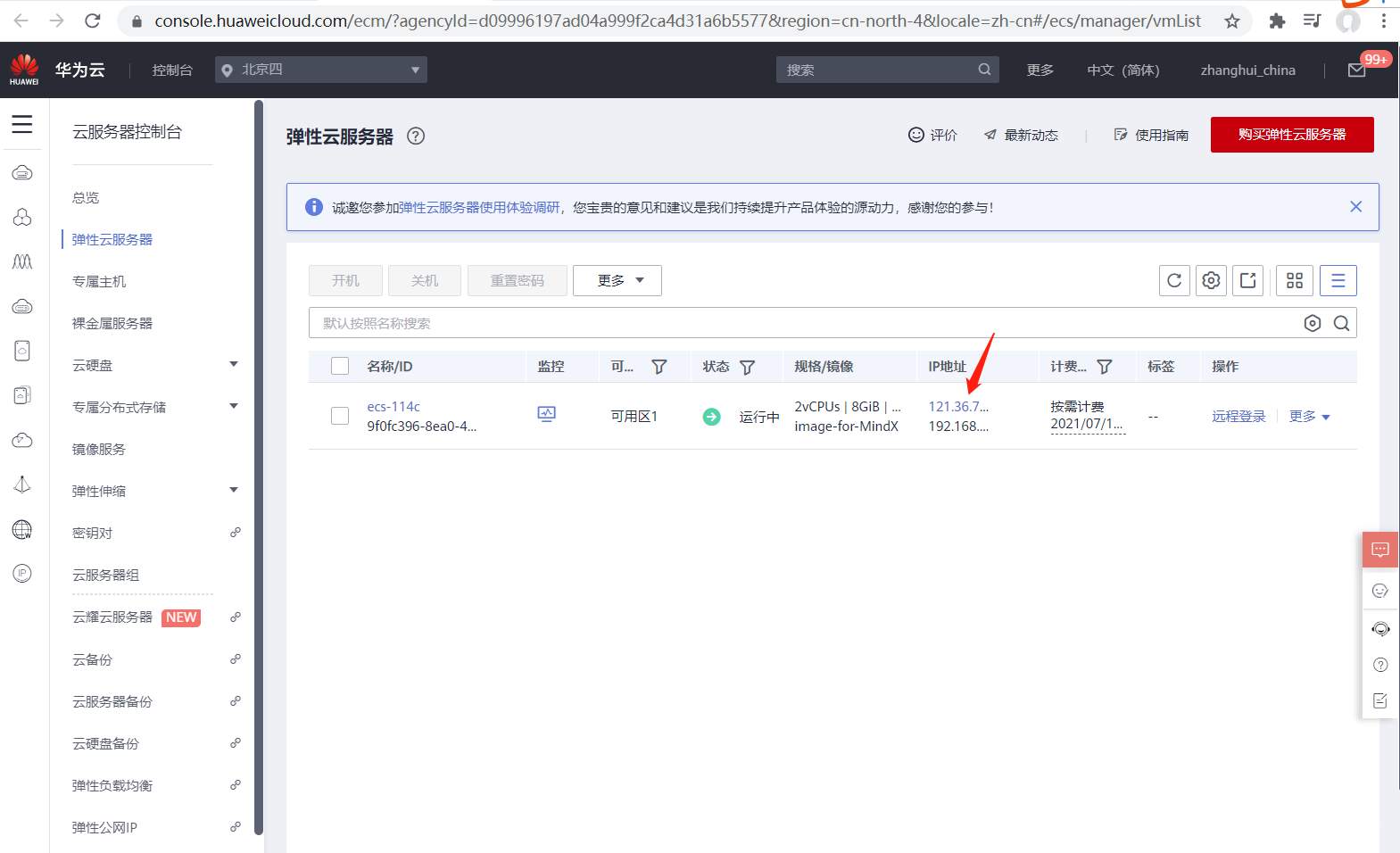Open 总览 in the sidebar
The height and width of the screenshot is (853, 1400).
click(x=86, y=197)
